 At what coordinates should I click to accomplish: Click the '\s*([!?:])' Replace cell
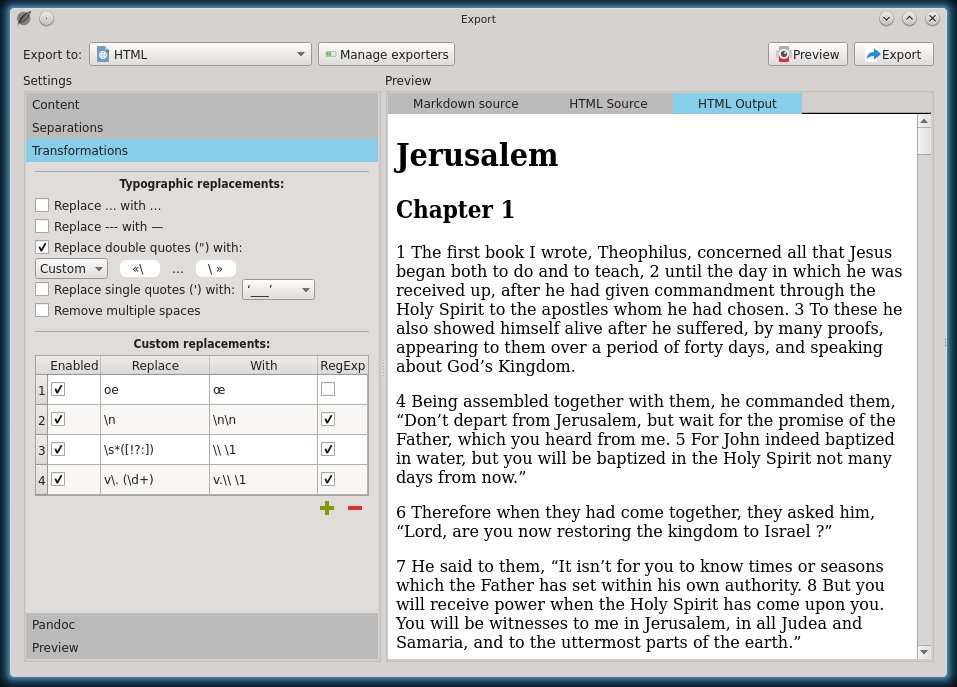[155, 449]
